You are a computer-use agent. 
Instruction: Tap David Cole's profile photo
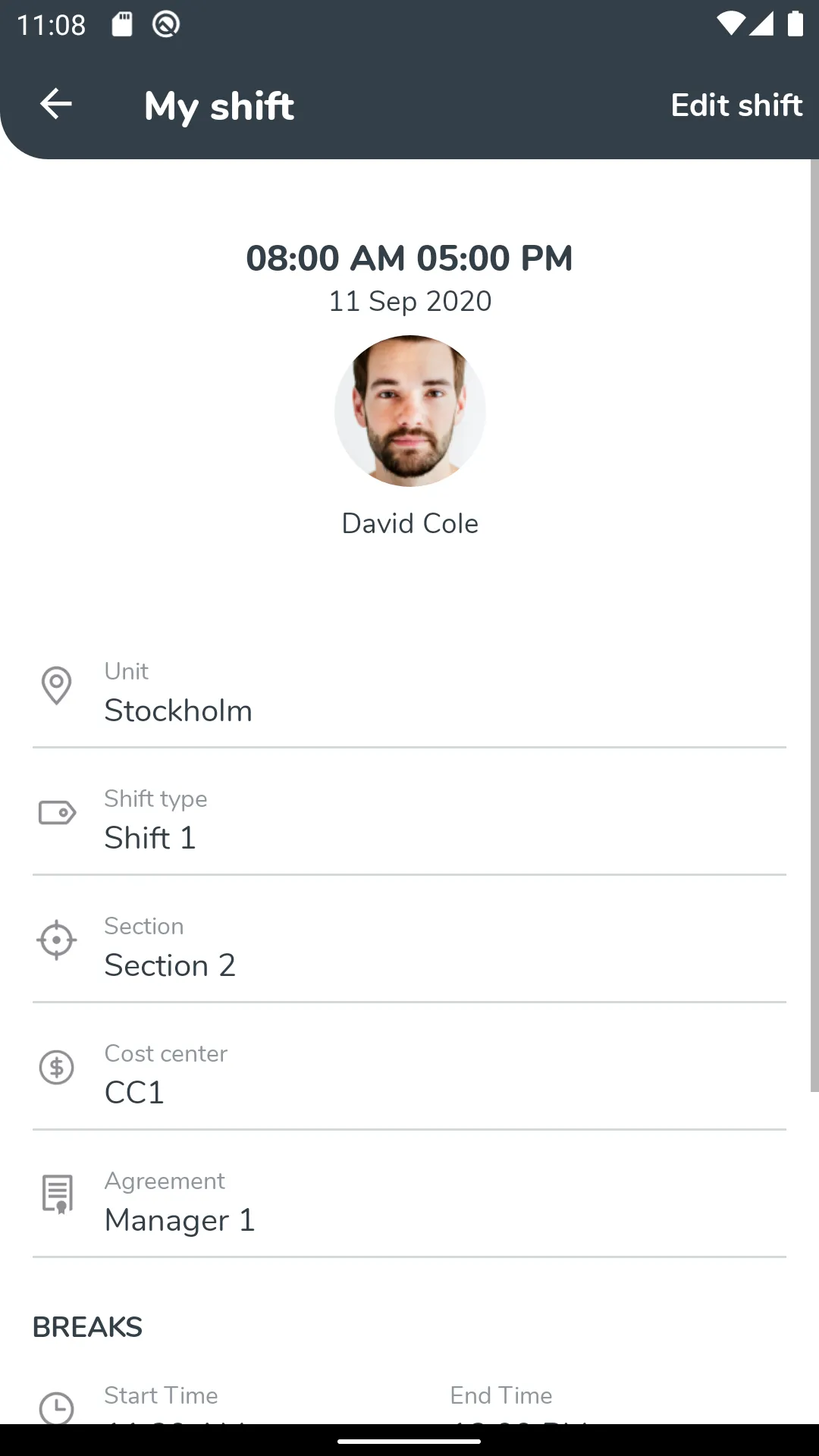[x=410, y=411]
